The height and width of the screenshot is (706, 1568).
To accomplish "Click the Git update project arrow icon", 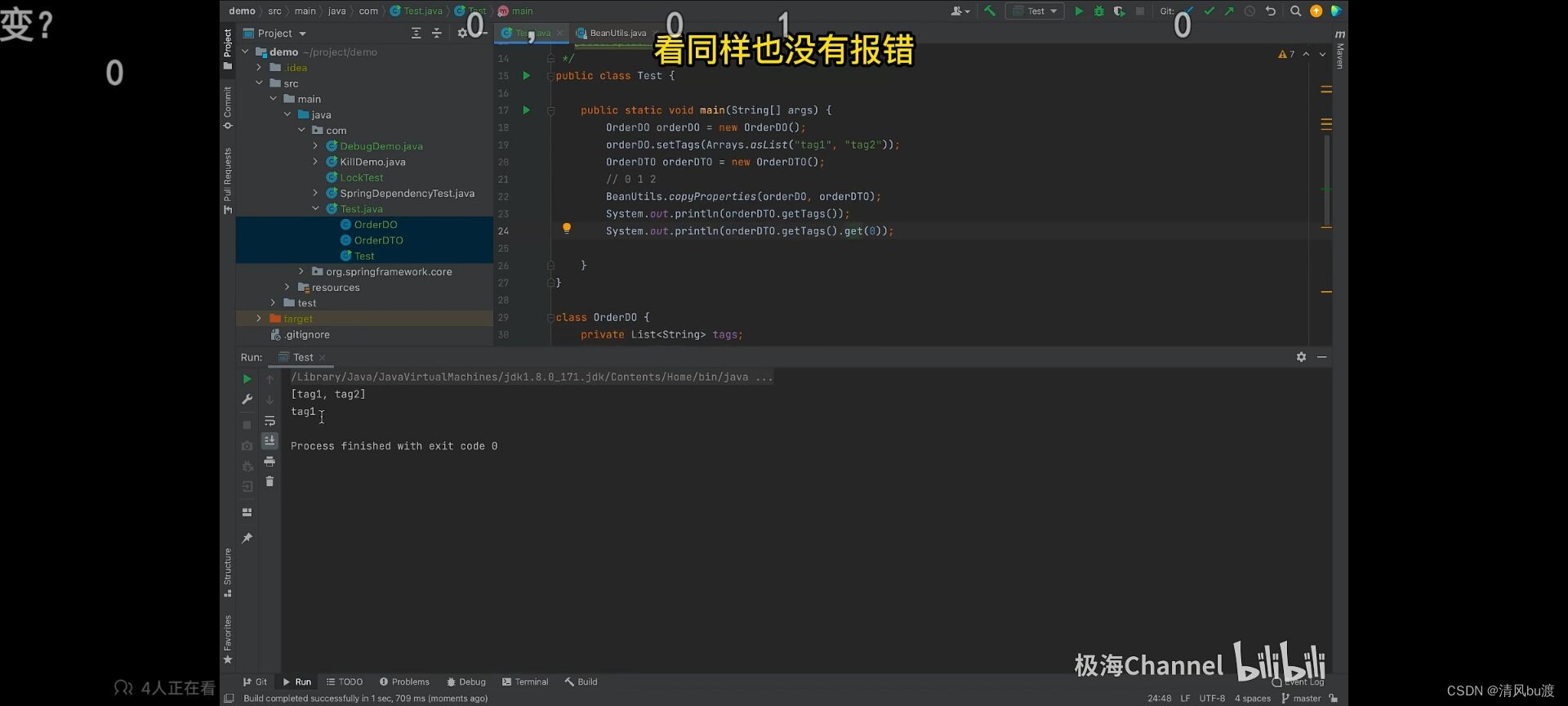I will click(x=1189, y=11).
